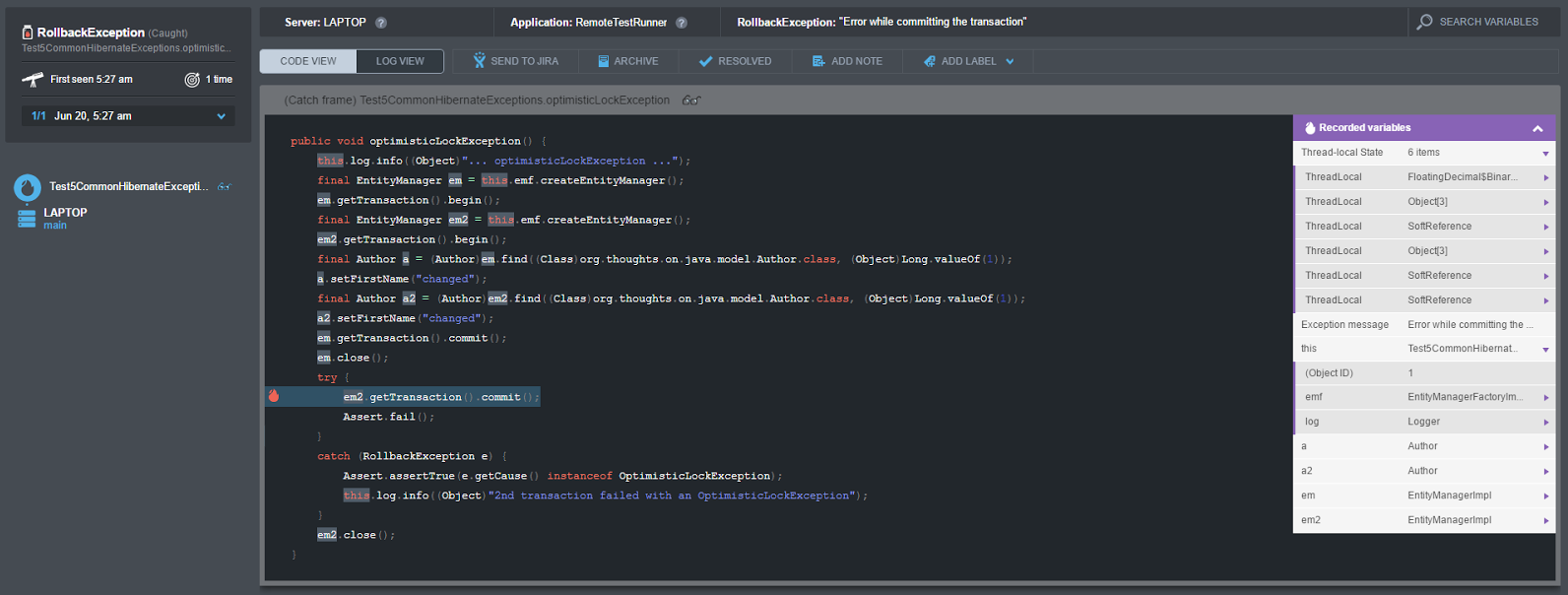Click the 'main' thread link under LAPTOP
This screenshot has width=1568, height=595.
pyautogui.click(x=55, y=226)
